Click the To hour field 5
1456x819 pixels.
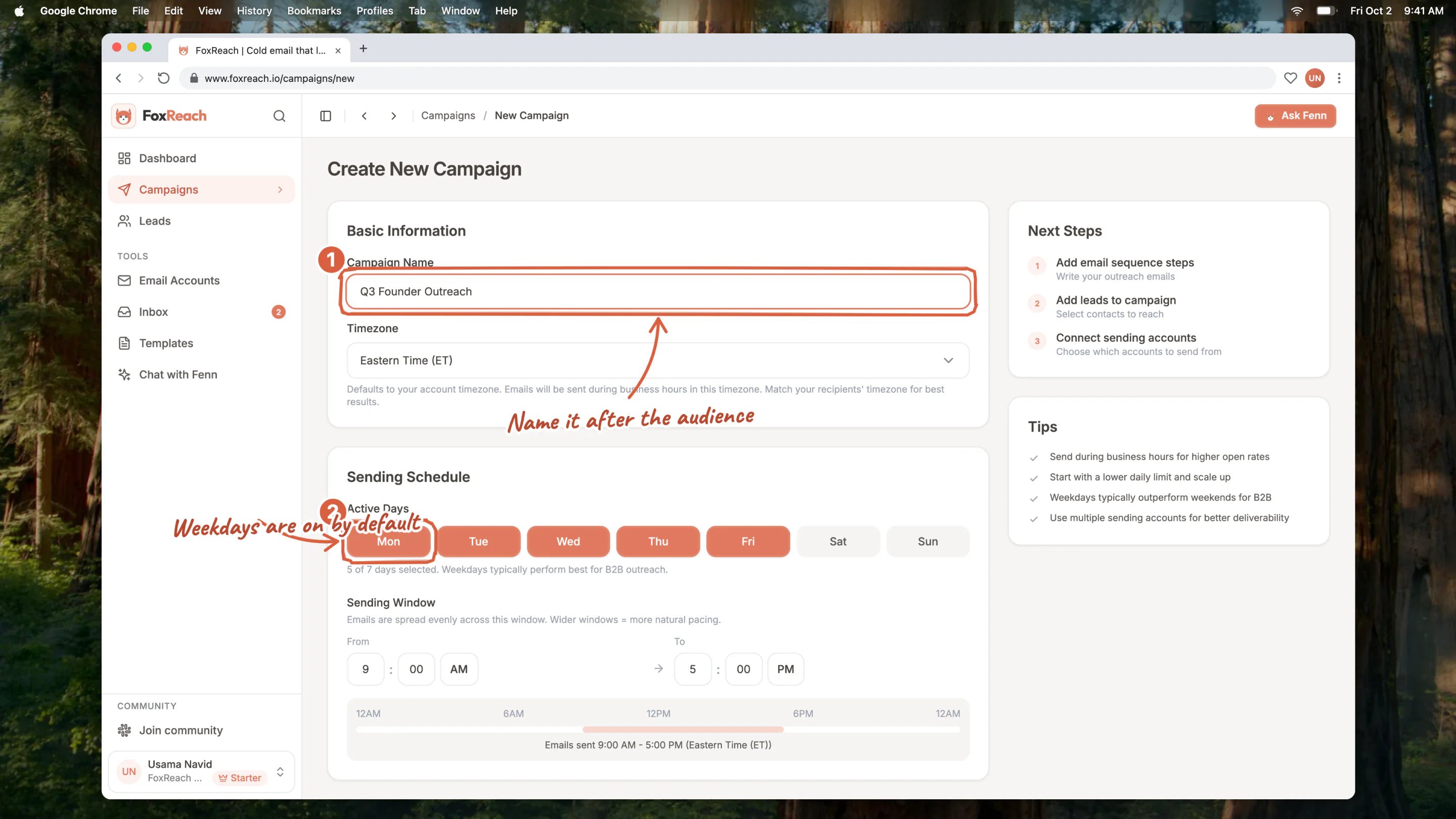(693, 669)
